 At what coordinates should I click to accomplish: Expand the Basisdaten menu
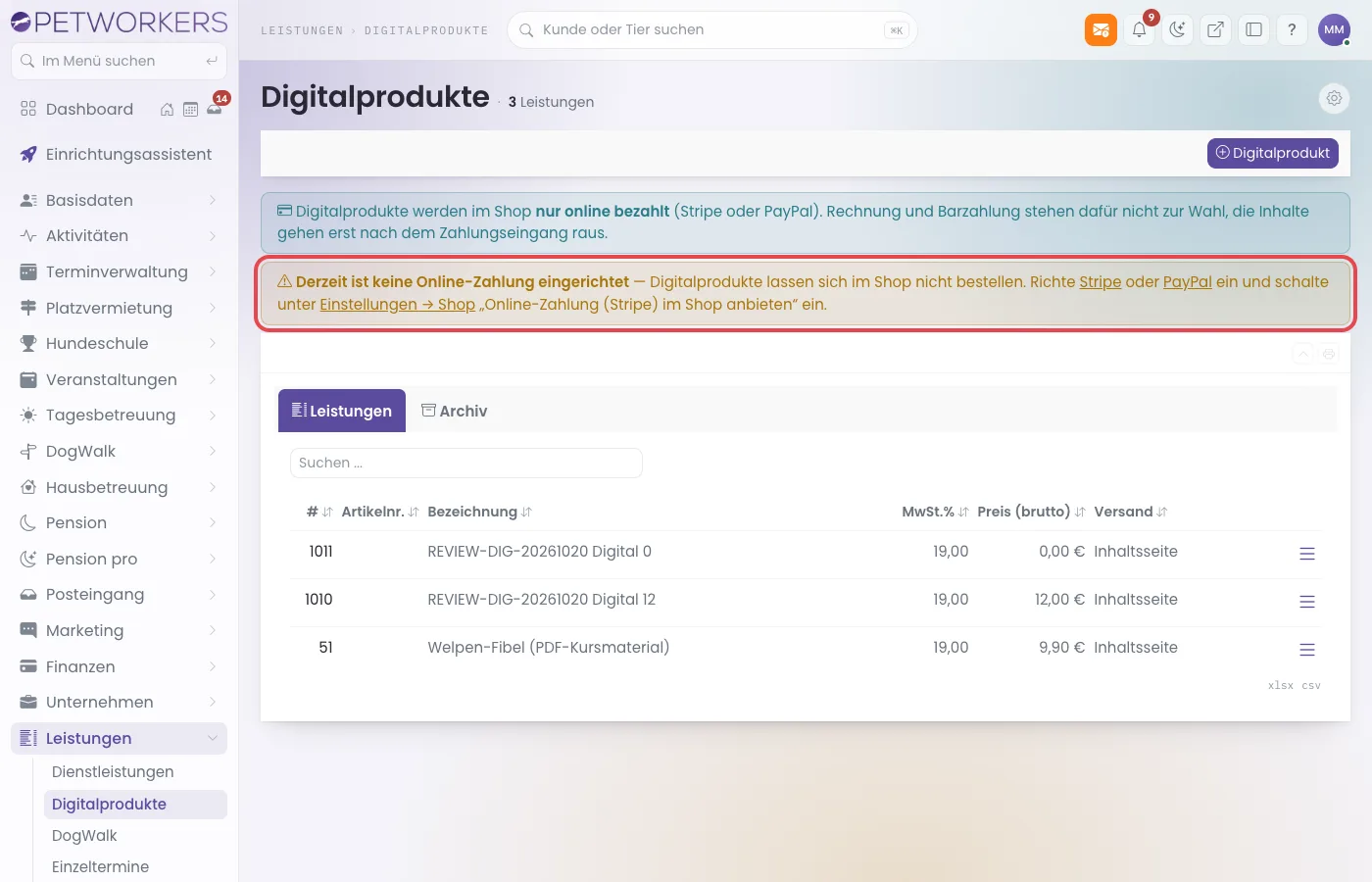click(x=119, y=200)
